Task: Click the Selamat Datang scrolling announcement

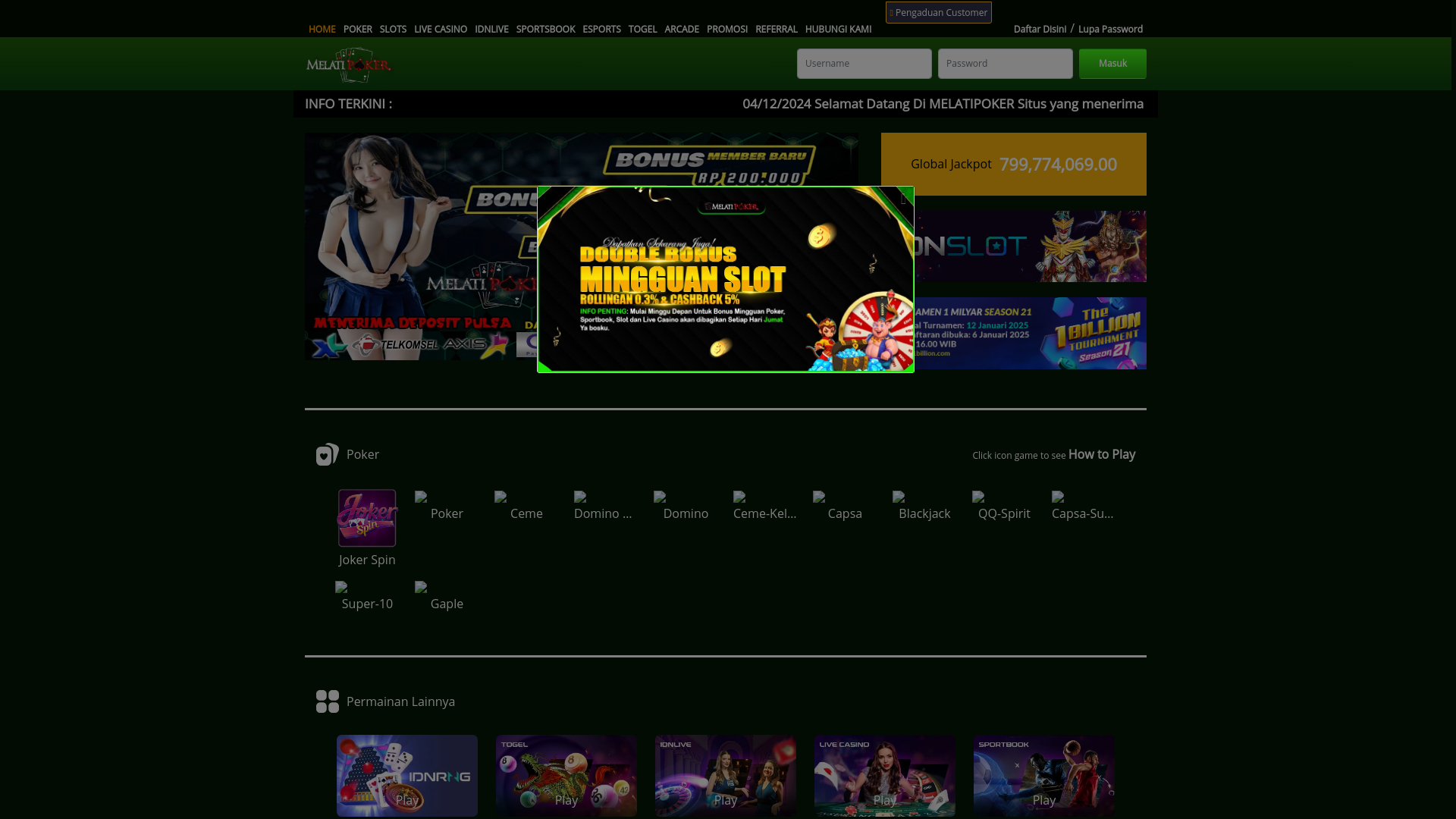Action: pos(943,104)
